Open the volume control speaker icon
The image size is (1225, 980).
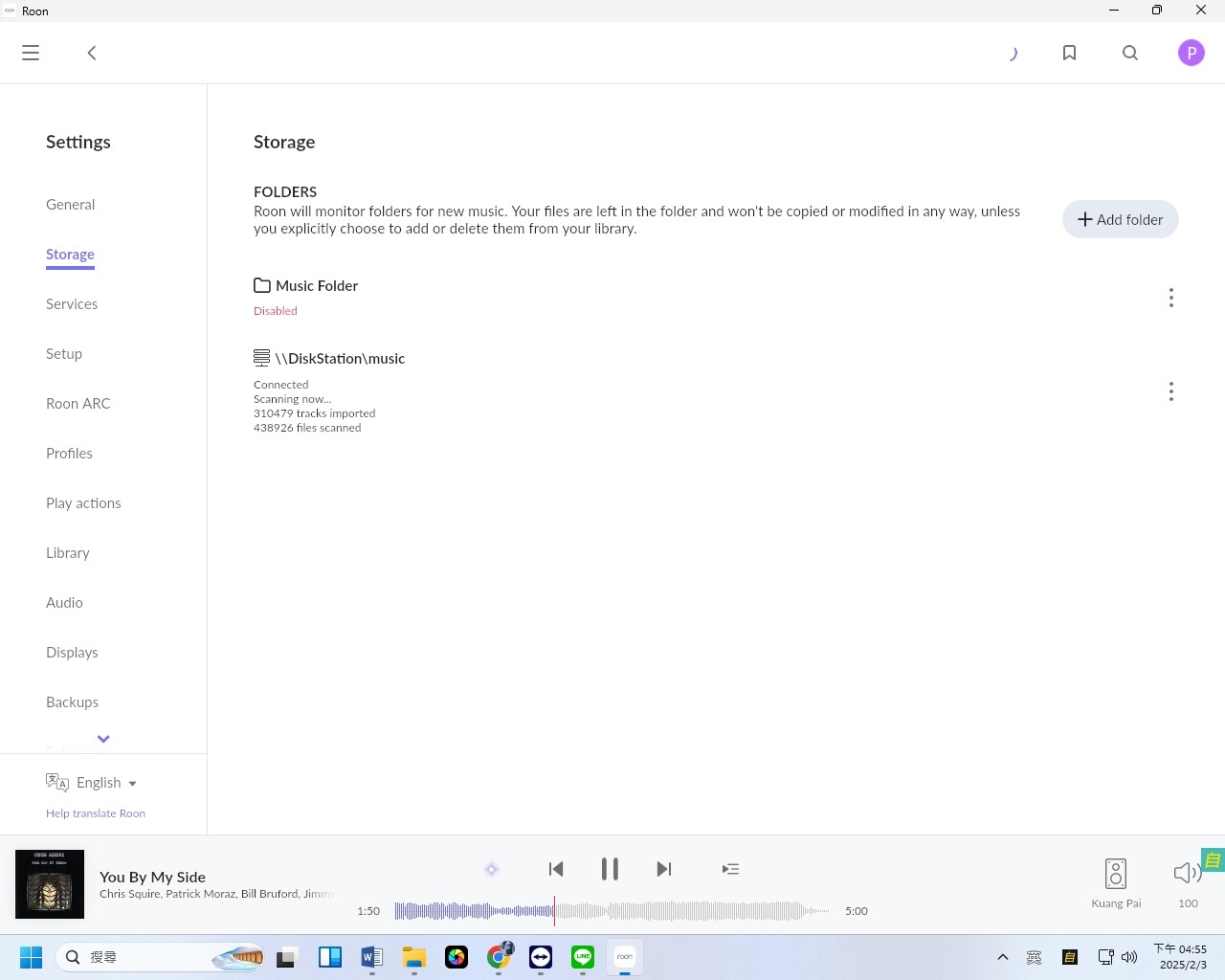click(1188, 872)
